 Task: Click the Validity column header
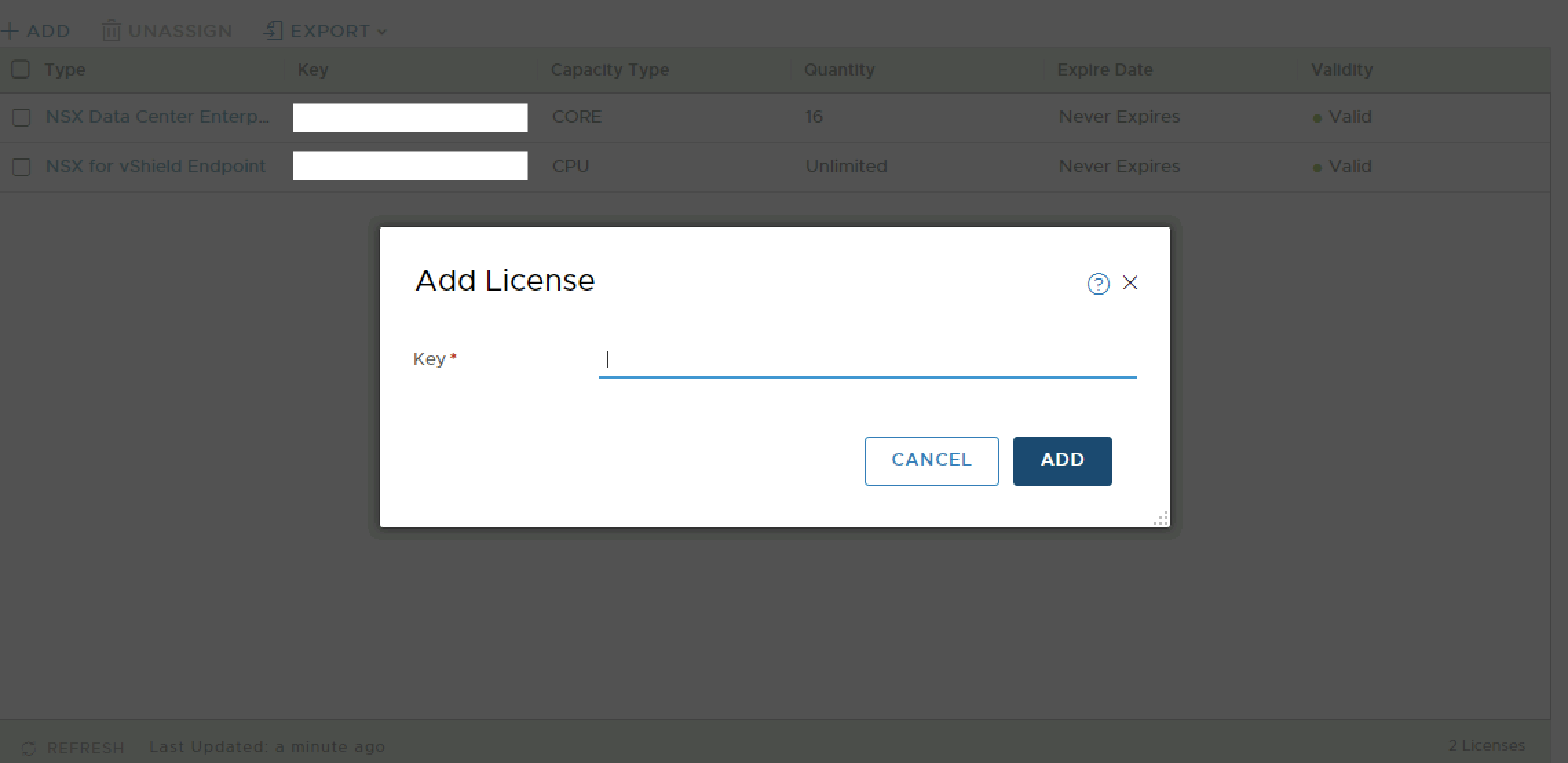[x=1341, y=70]
